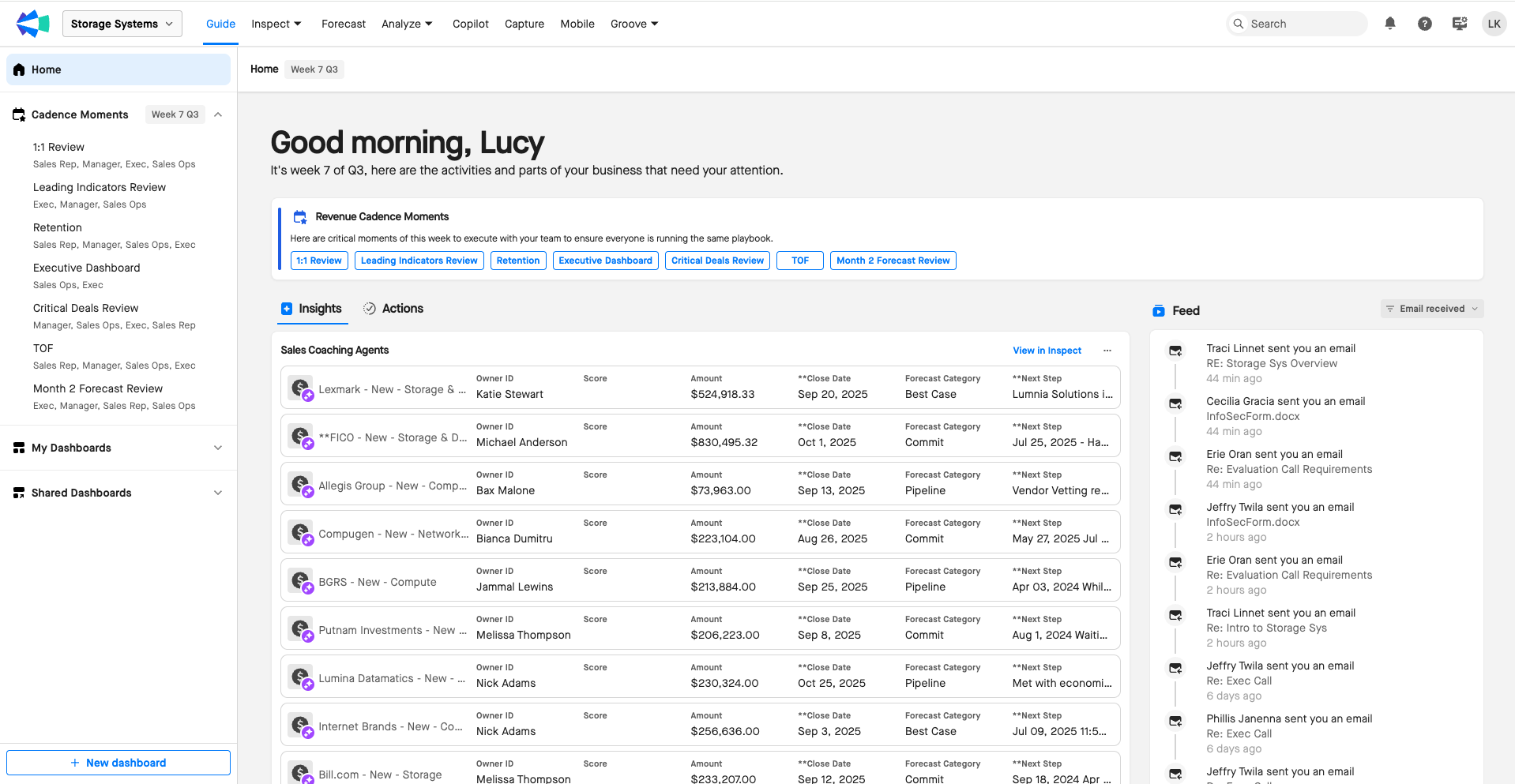Expand the My Dashboards section
Viewport: 1515px width, 784px height.
[x=218, y=448]
